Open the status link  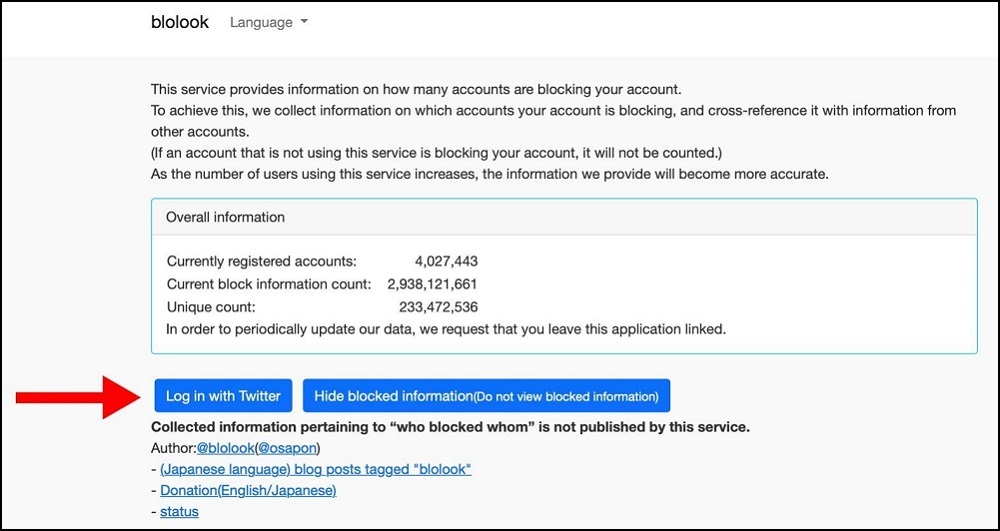pos(179,512)
